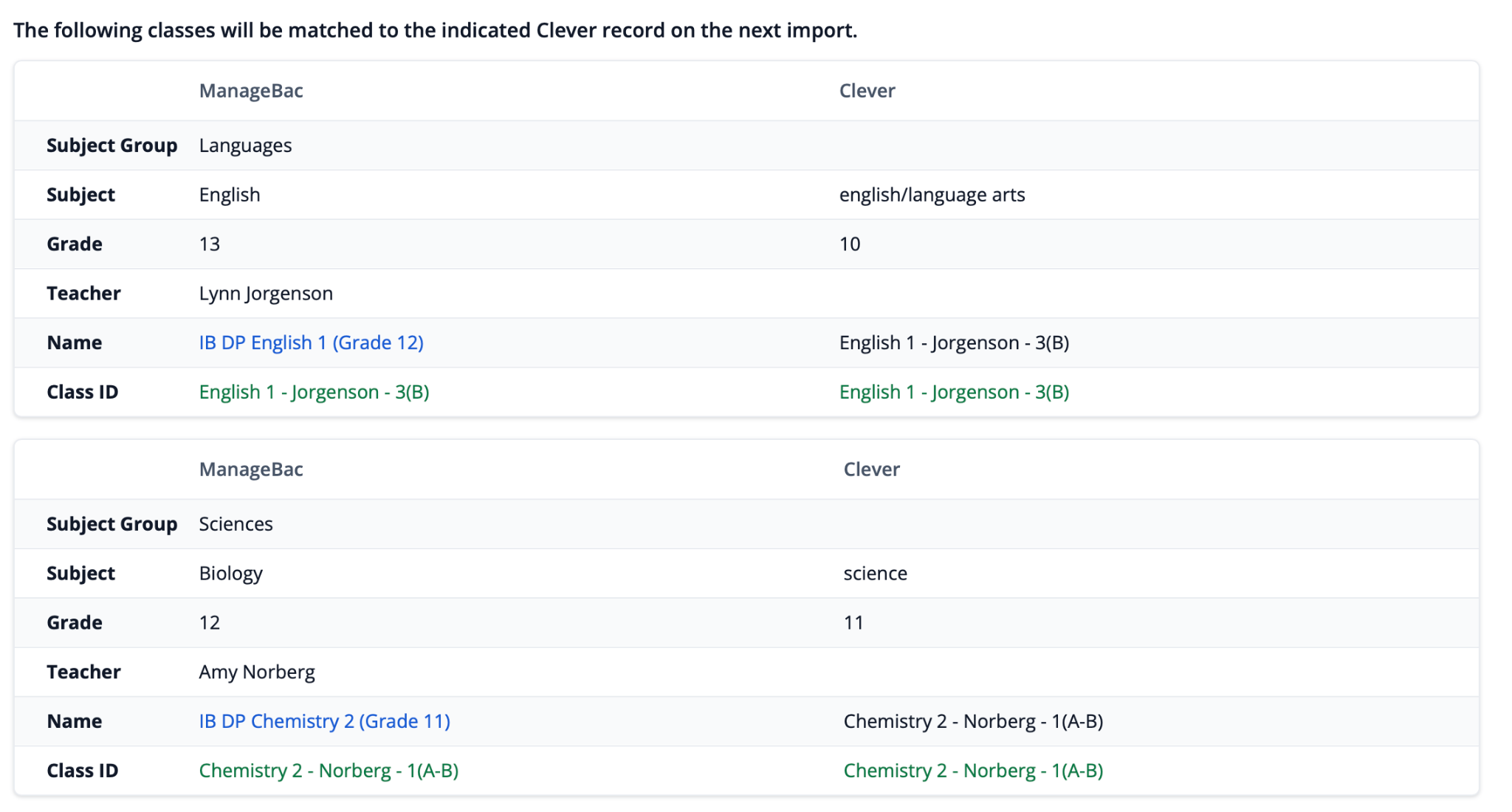Click Clever column header in Languages table
The width and height of the screenshot is (1512, 812).
click(x=867, y=91)
